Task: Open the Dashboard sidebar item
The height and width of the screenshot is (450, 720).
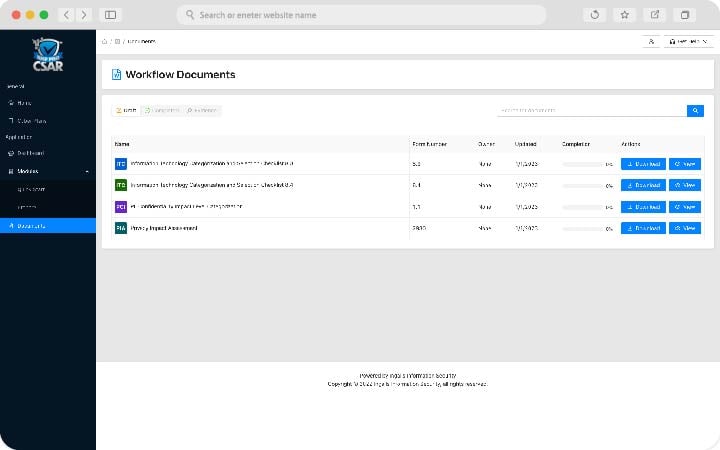Action: coord(30,153)
